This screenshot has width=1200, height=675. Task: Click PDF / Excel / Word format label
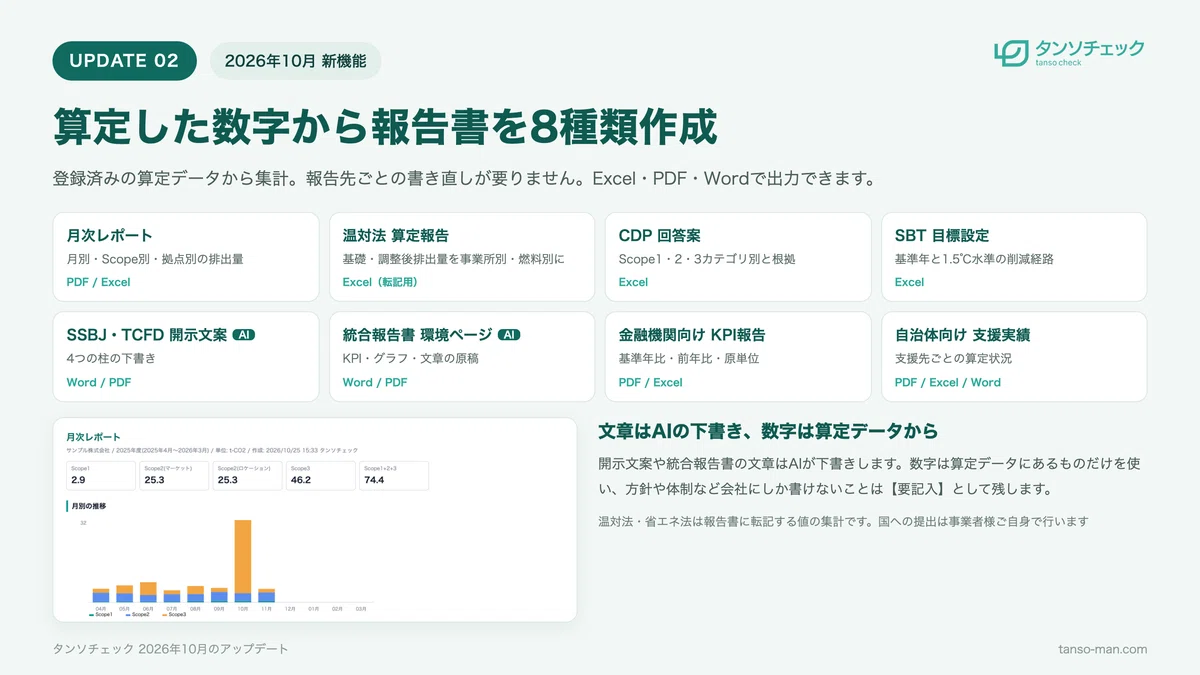948,382
